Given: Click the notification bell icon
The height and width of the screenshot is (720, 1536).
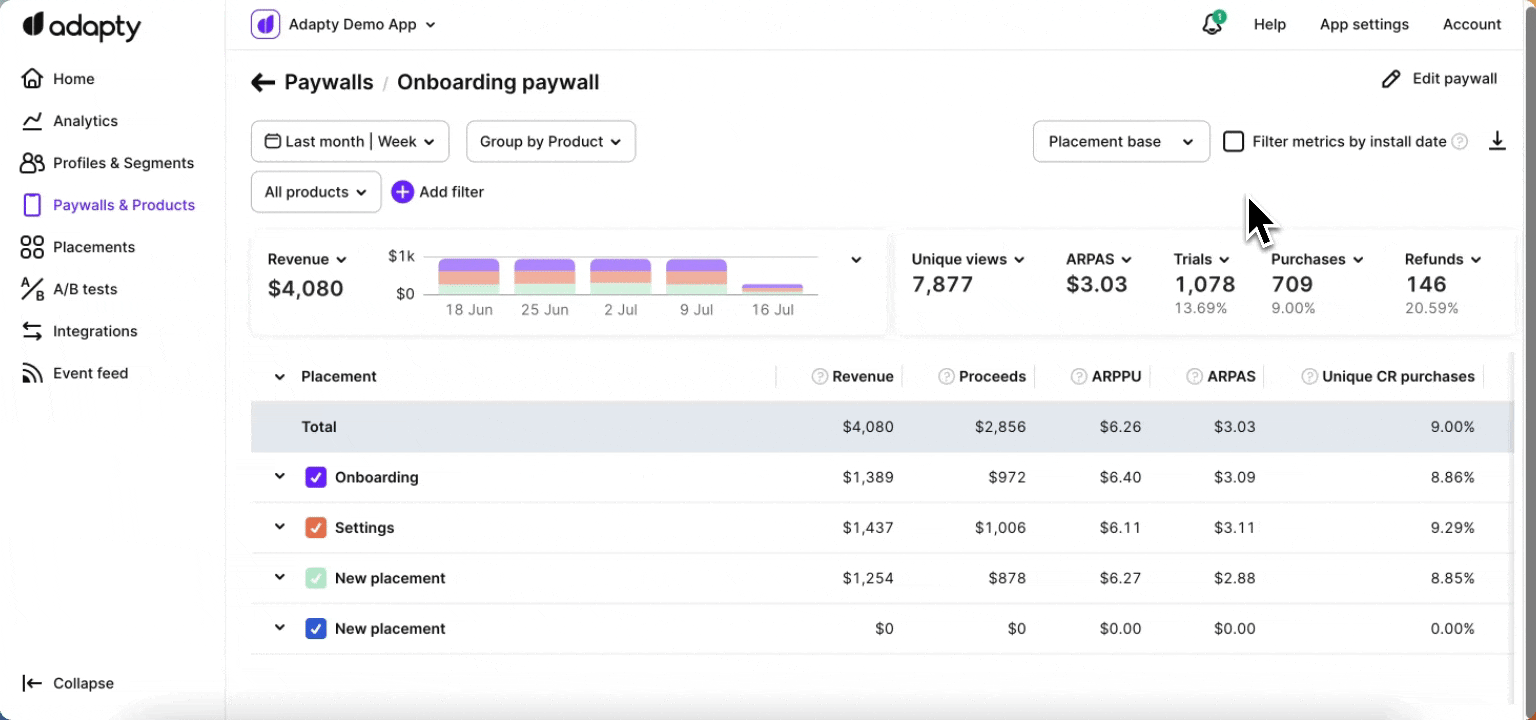Looking at the screenshot, I should pyautogui.click(x=1212, y=25).
